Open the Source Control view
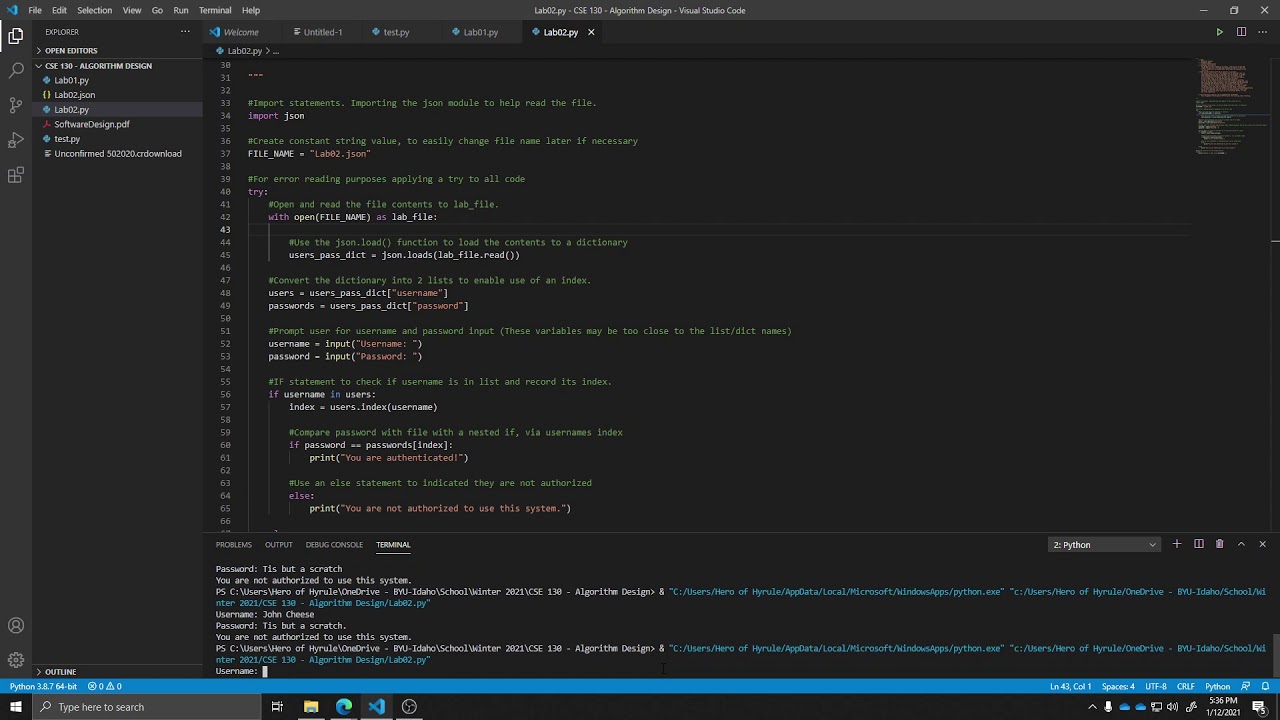 (x=16, y=105)
